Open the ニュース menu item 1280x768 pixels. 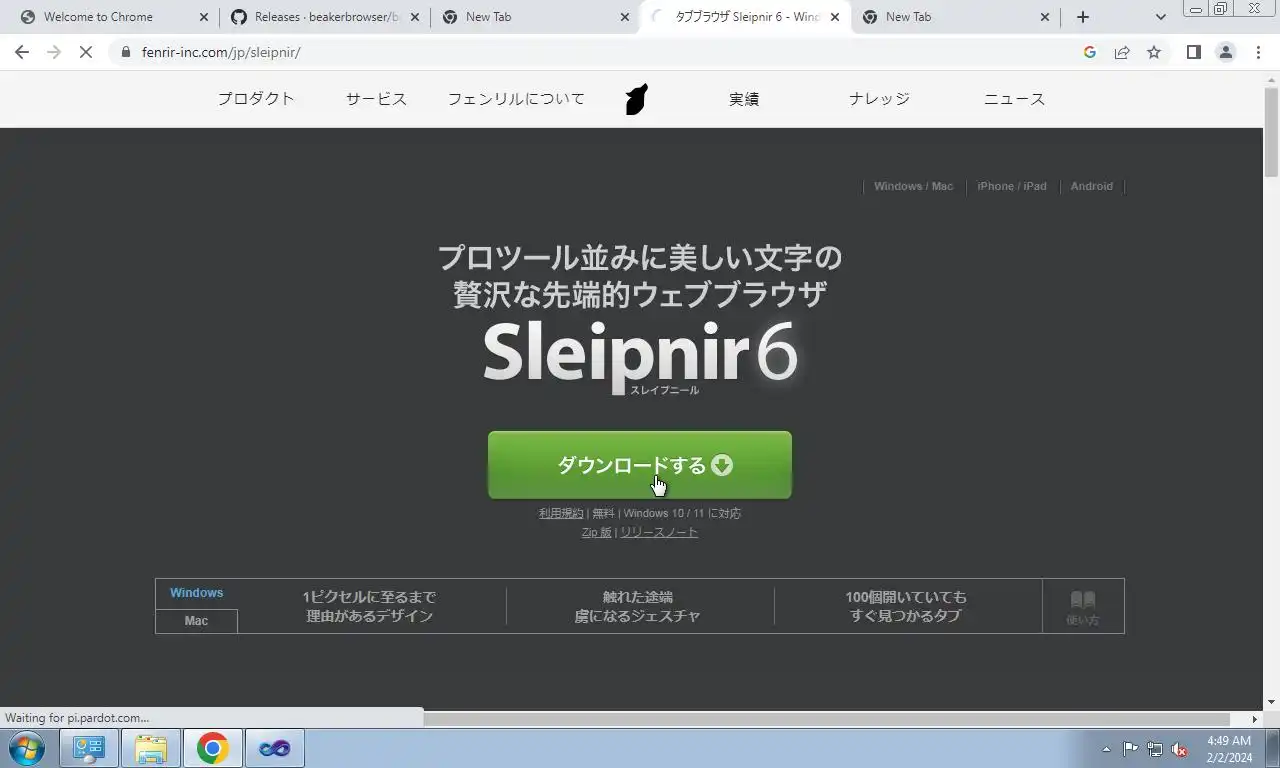[x=1014, y=99]
